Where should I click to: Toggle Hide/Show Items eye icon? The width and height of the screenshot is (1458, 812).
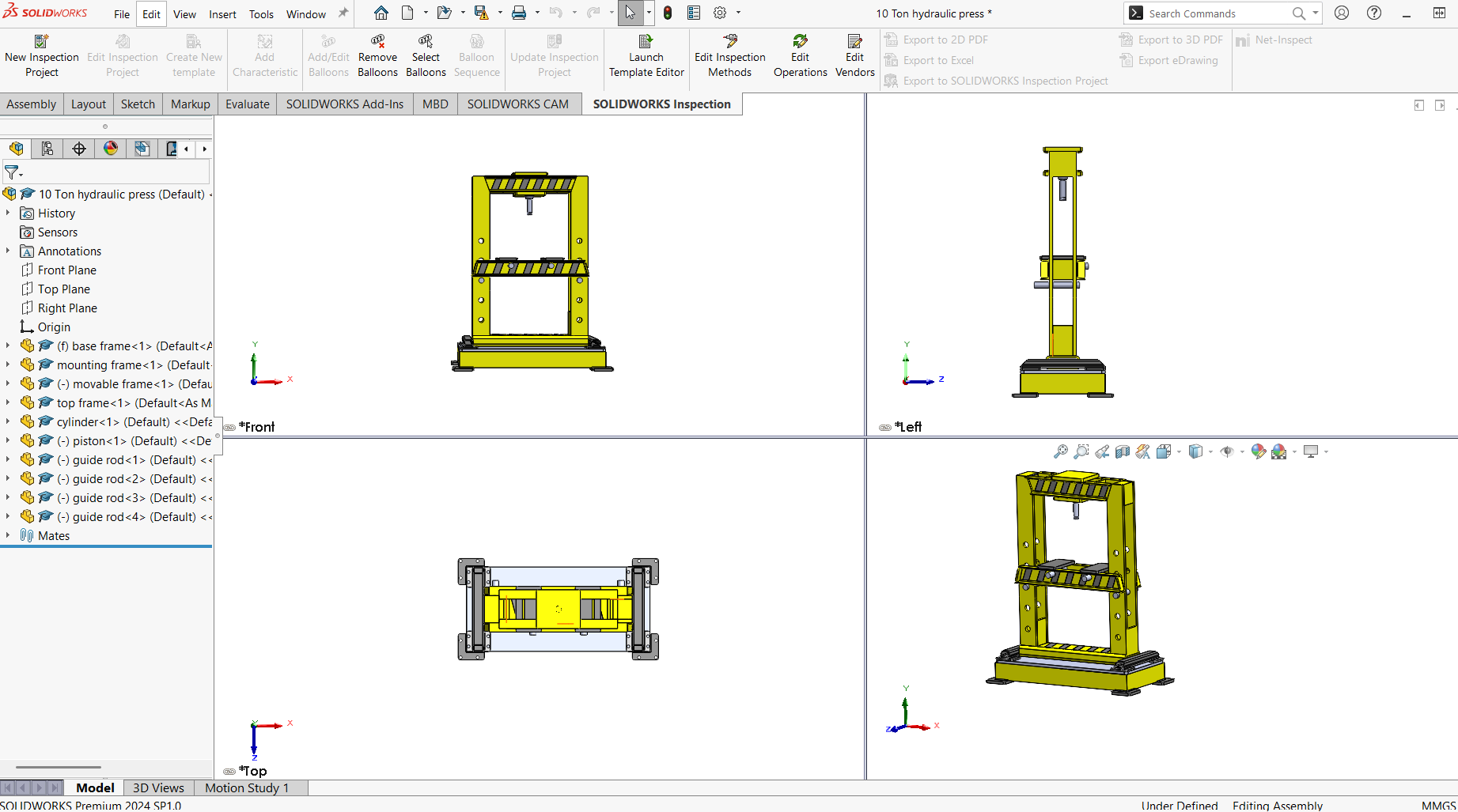tap(1226, 451)
